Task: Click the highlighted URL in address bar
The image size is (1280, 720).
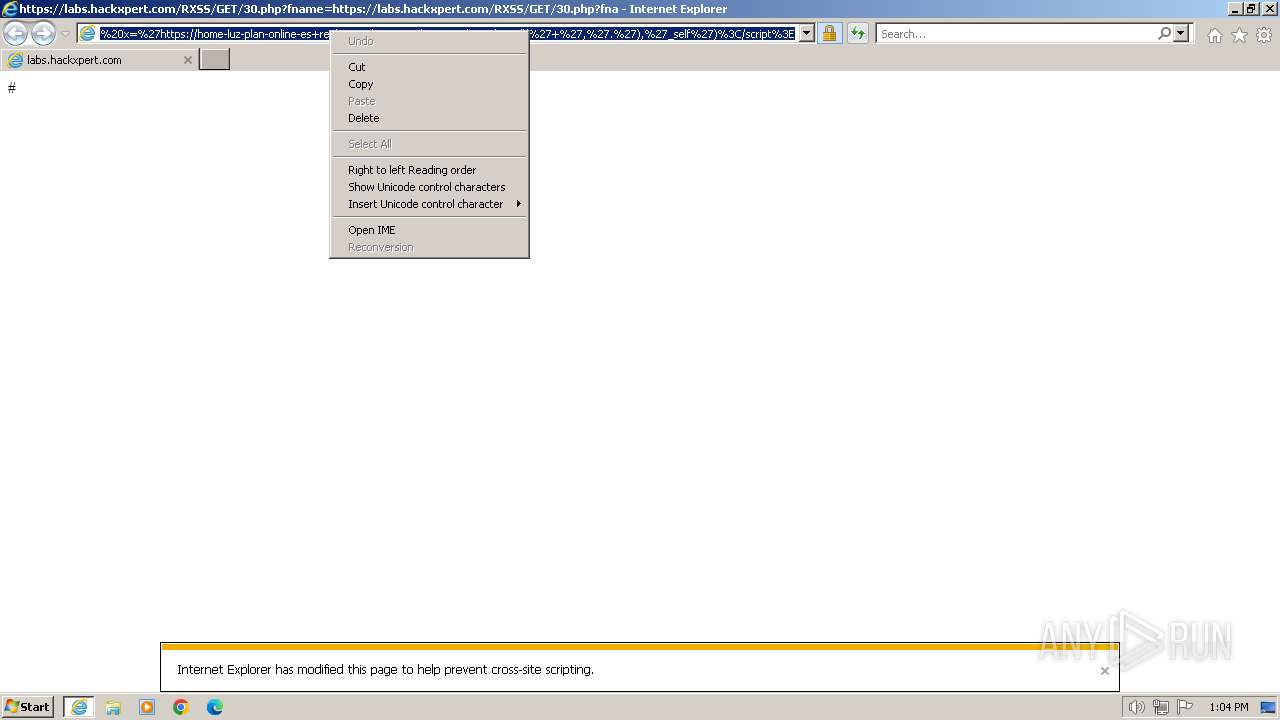Action: pyautogui.click(x=447, y=34)
